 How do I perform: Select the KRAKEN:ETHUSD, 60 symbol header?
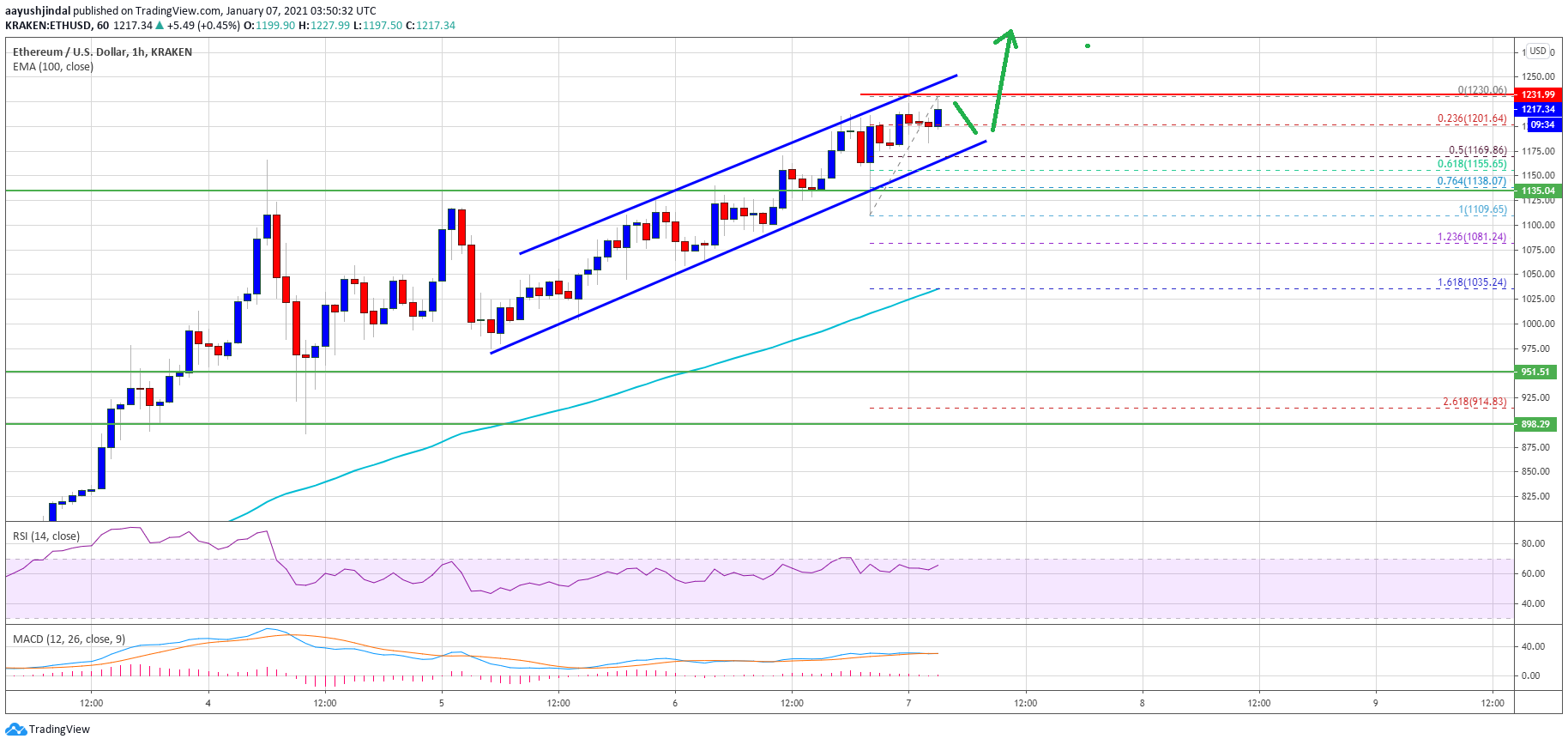point(57,26)
